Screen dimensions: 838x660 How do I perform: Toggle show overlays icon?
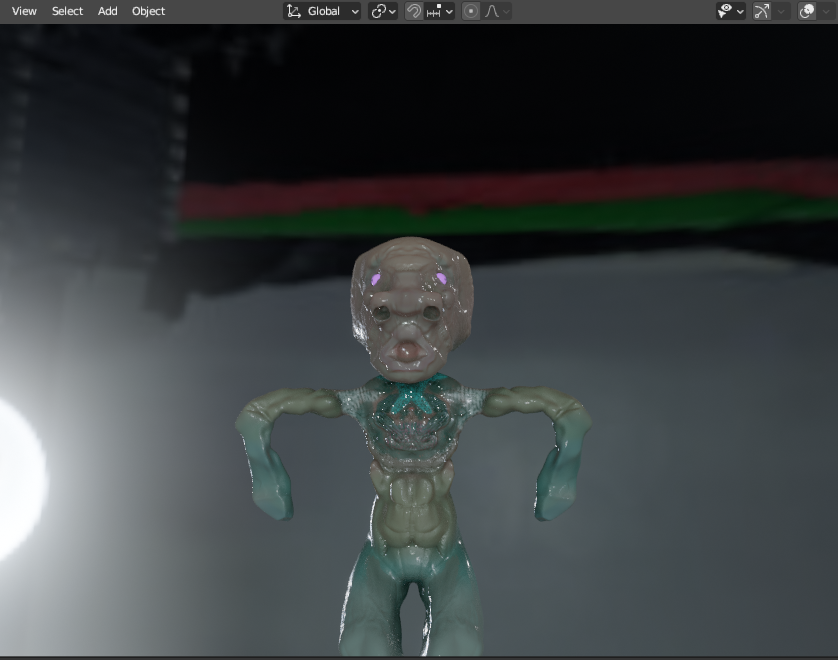[806, 11]
